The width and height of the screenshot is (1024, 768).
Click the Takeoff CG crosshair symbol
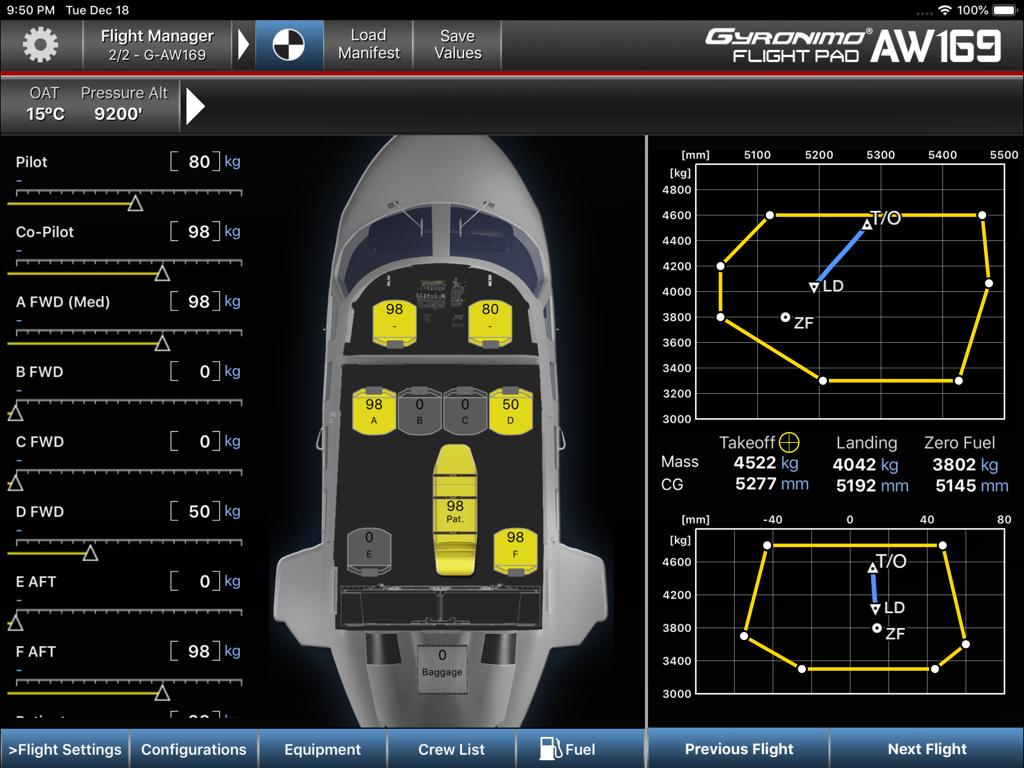tap(789, 441)
